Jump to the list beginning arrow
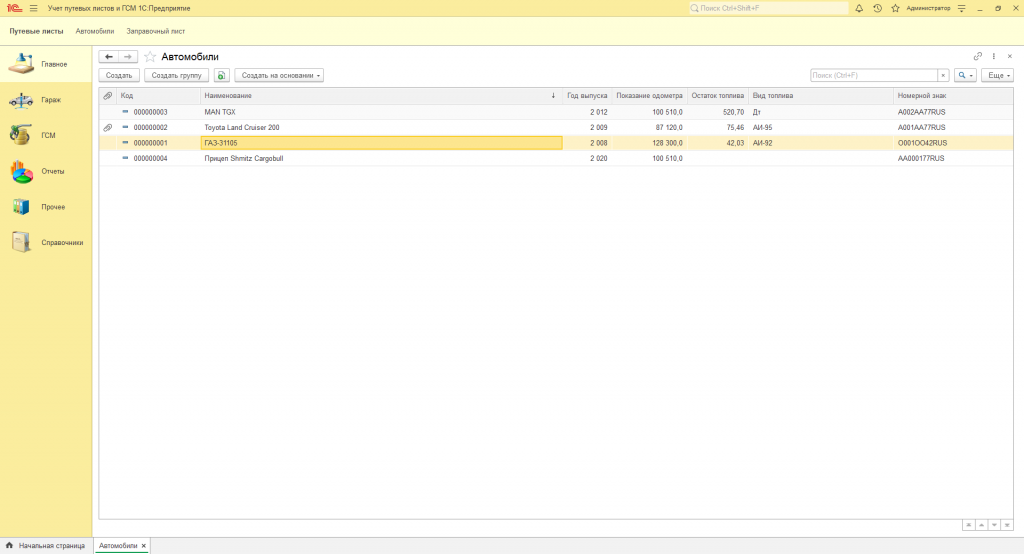 968,525
